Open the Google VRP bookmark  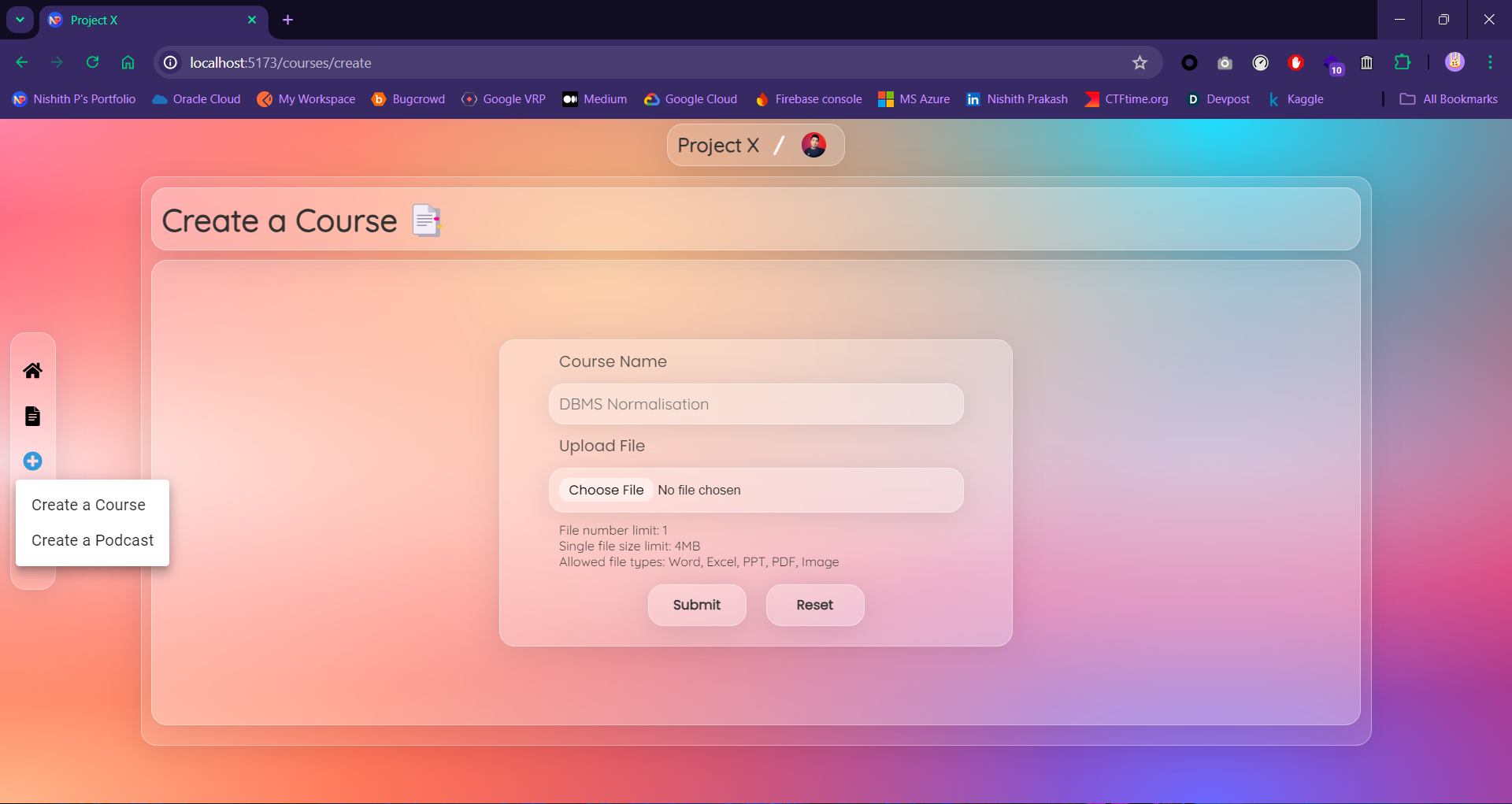coord(503,99)
